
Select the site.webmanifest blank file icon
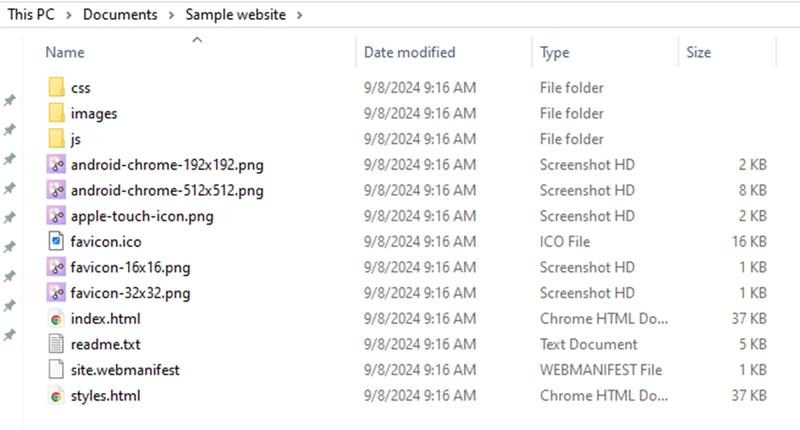pyautogui.click(x=56, y=369)
